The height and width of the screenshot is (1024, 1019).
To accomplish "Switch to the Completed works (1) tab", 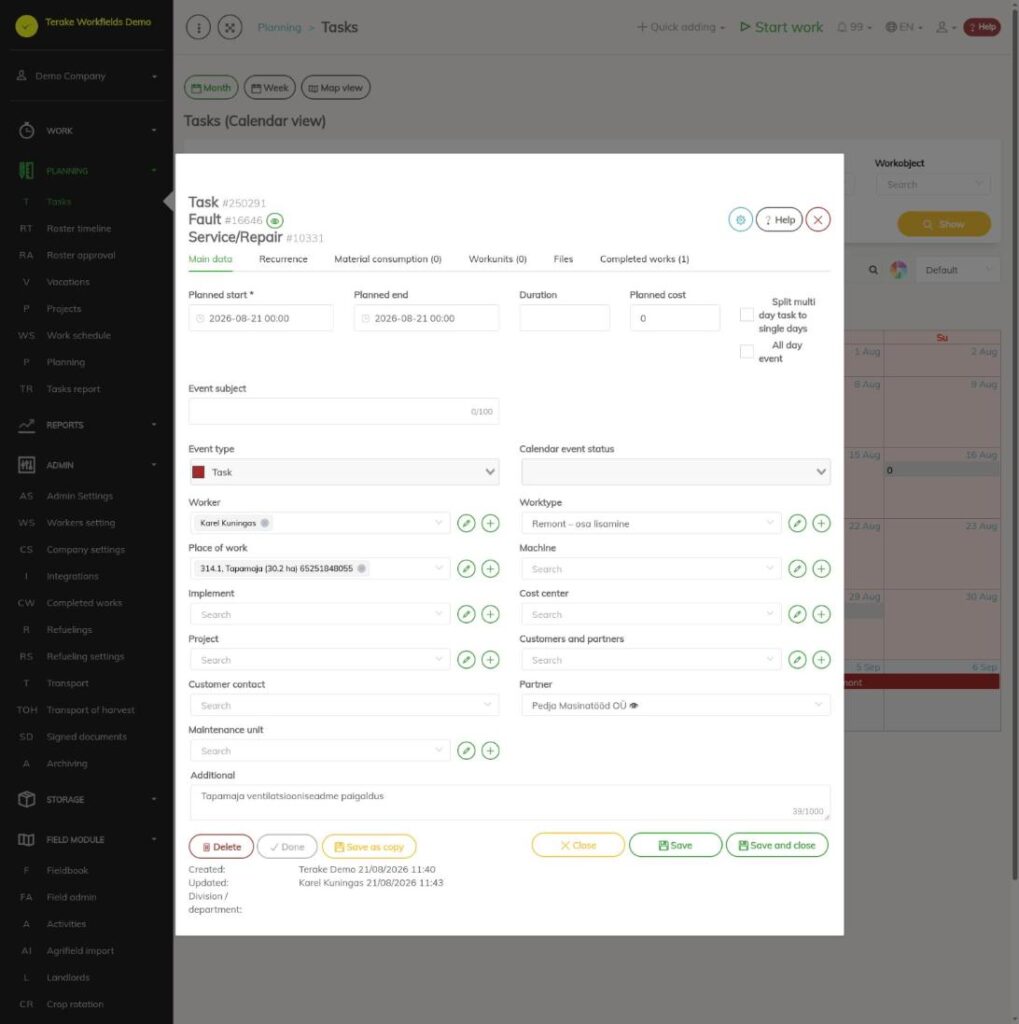I will [644, 259].
